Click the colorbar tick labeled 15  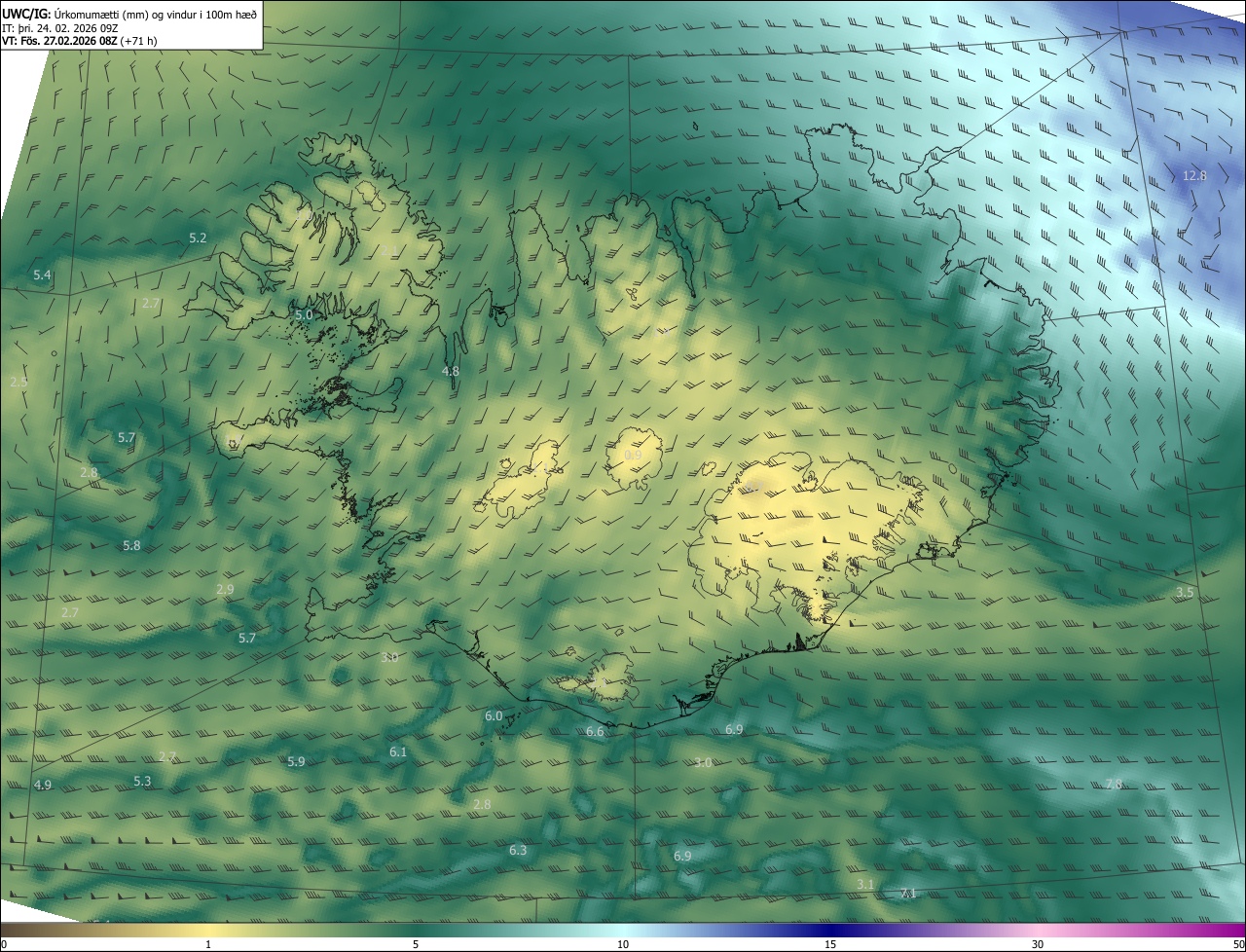coord(830,944)
